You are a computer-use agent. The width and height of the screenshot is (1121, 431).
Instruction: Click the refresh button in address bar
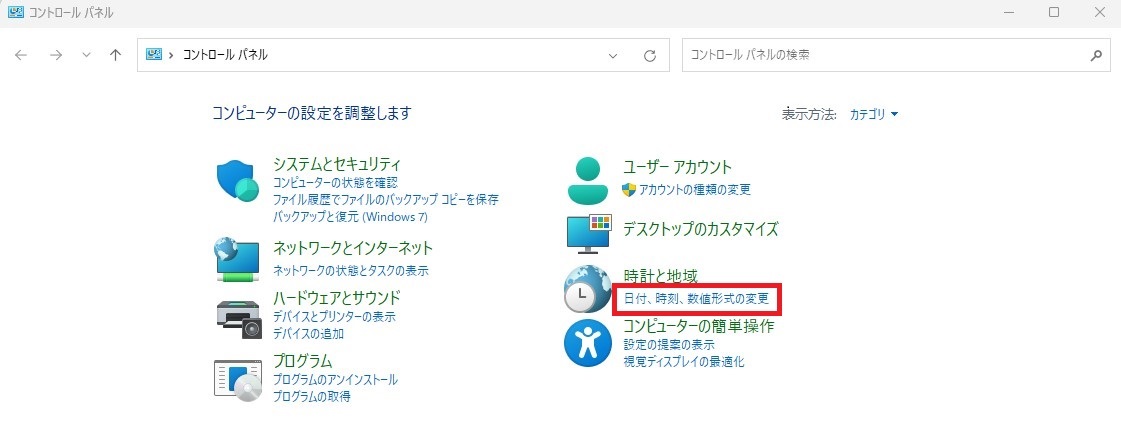(650, 56)
